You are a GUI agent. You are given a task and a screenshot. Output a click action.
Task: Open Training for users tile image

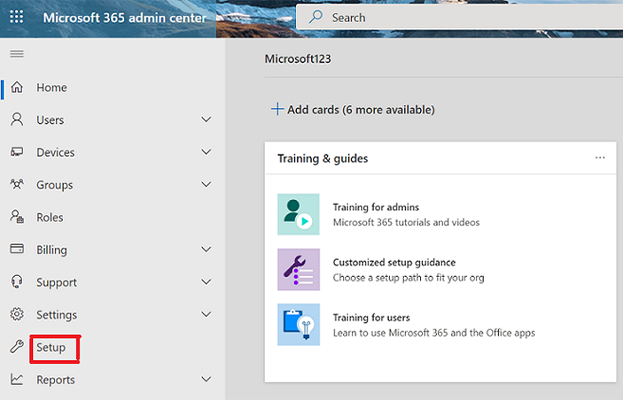pyautogui.click(x=298, y=325)
